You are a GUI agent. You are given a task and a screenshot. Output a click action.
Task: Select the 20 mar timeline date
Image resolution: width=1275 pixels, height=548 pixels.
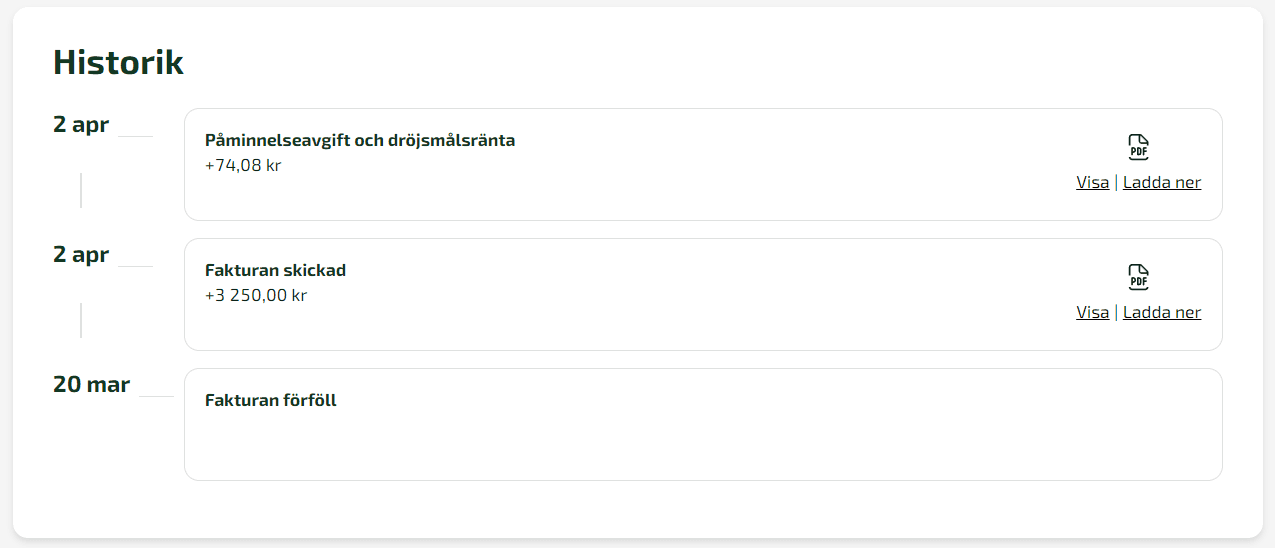91,385
